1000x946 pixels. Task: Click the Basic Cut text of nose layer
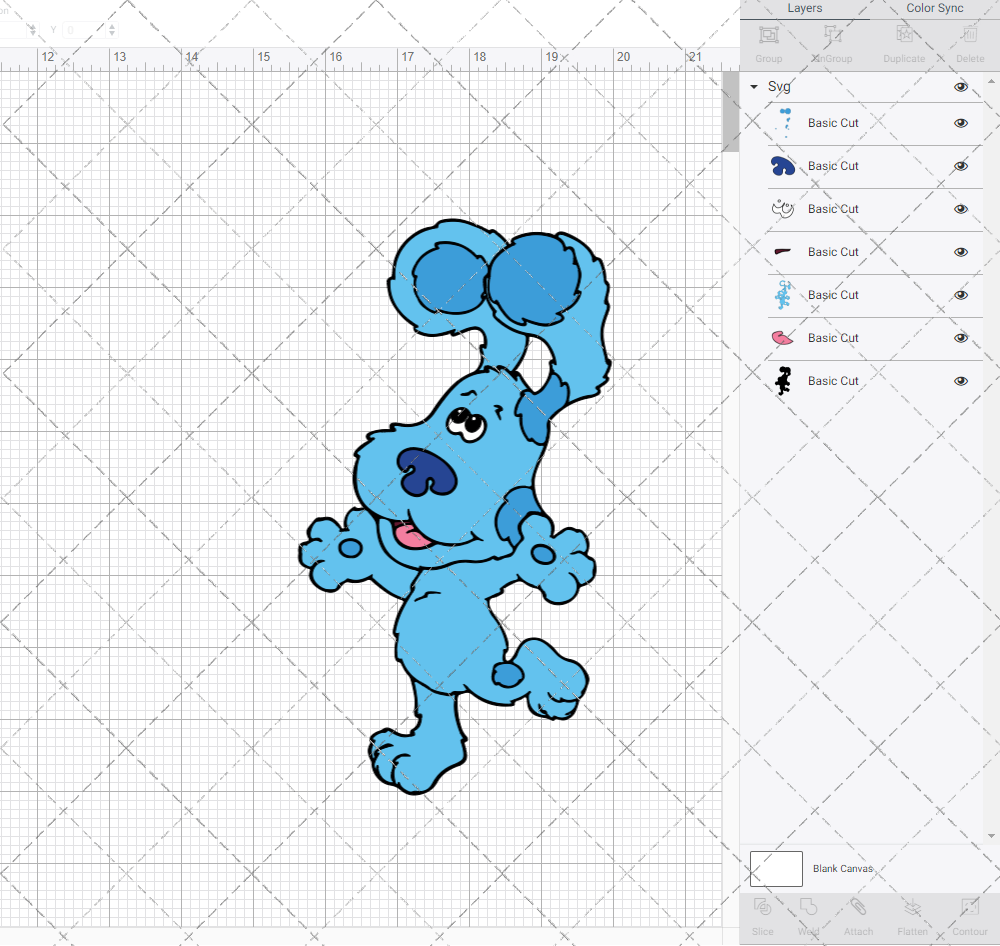(x=833, y=166)
